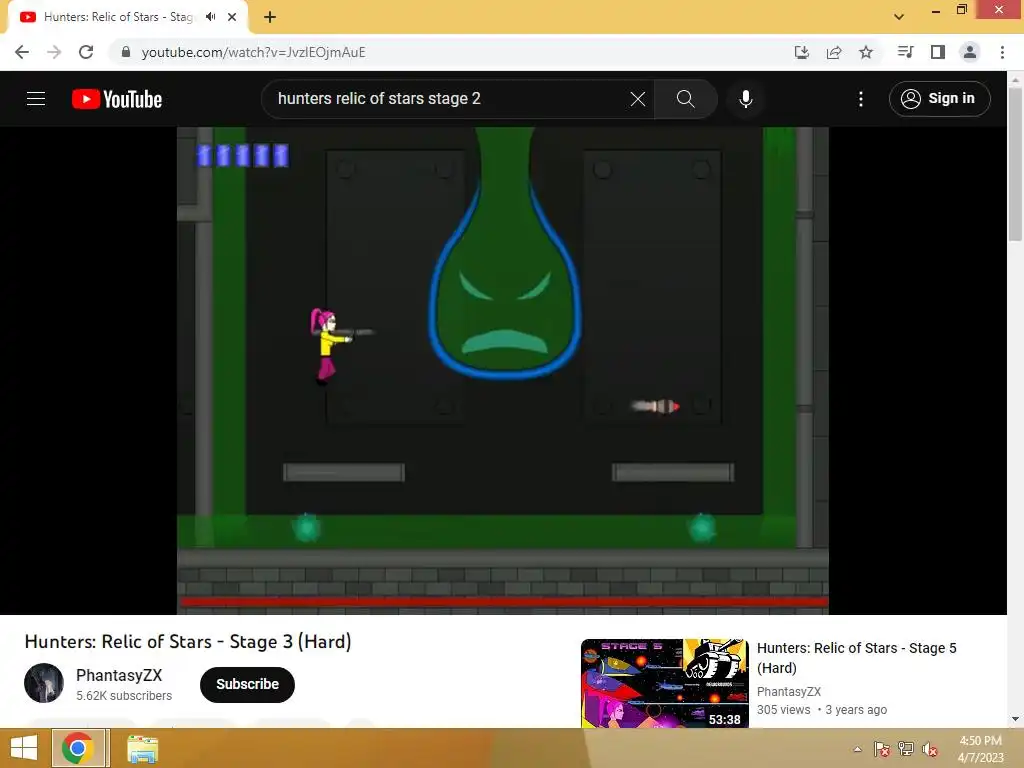
Task: Click the page vertical scrollbar thumb
Action: pos(1015,163)
